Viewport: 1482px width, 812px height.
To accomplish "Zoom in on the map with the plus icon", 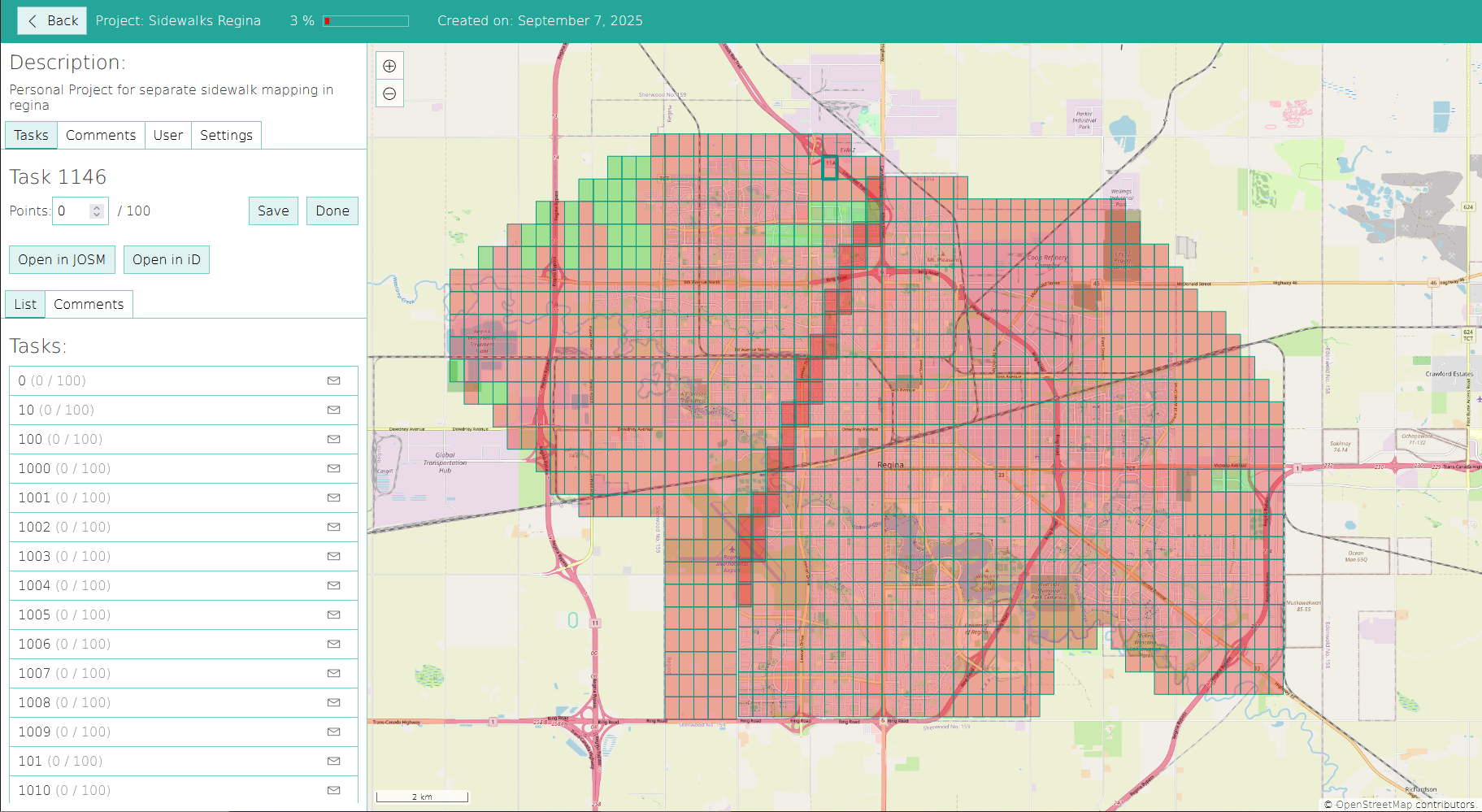I will coord(389,65).
